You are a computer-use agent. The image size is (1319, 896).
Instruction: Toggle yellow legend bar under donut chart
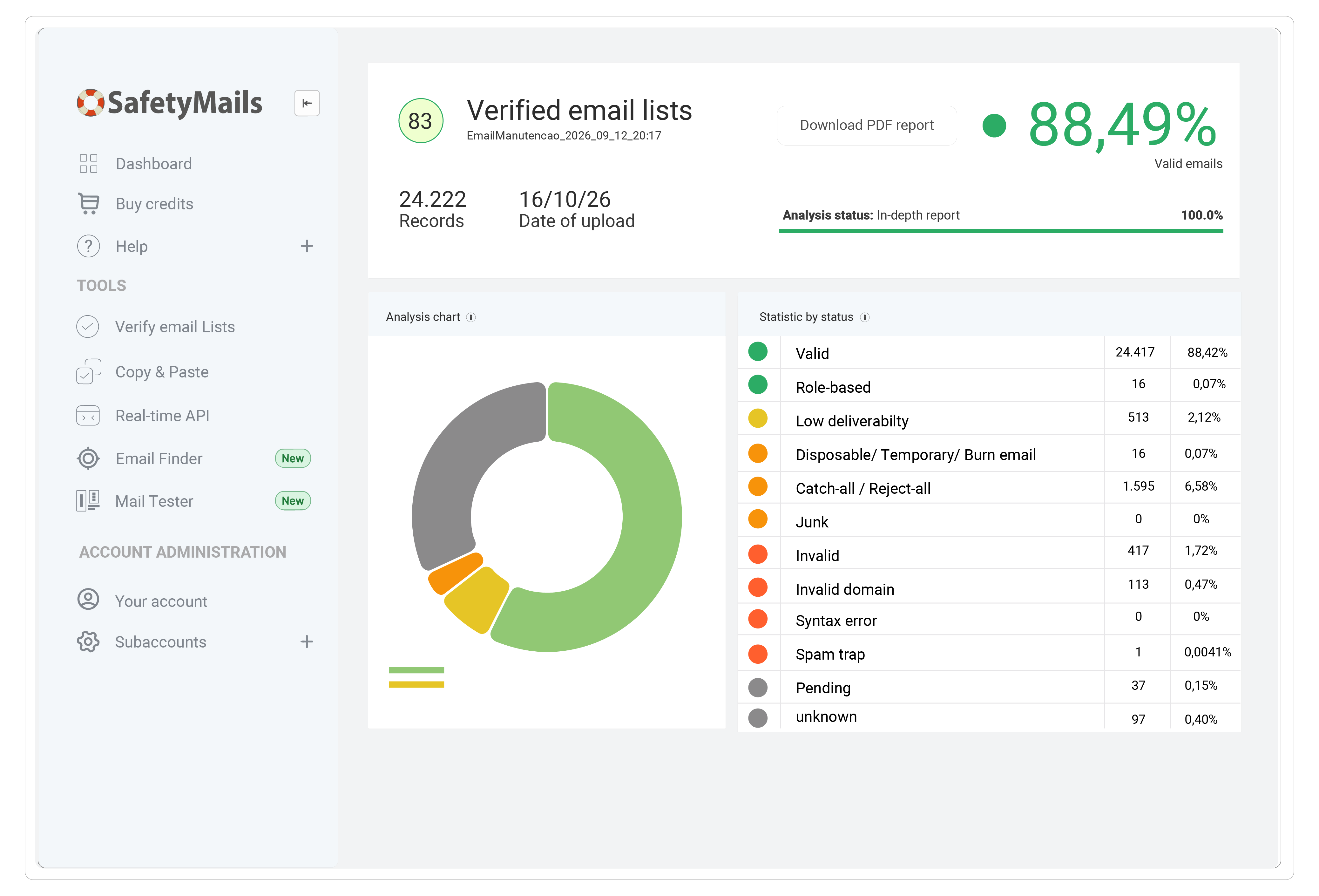click(x=416, y=685)
